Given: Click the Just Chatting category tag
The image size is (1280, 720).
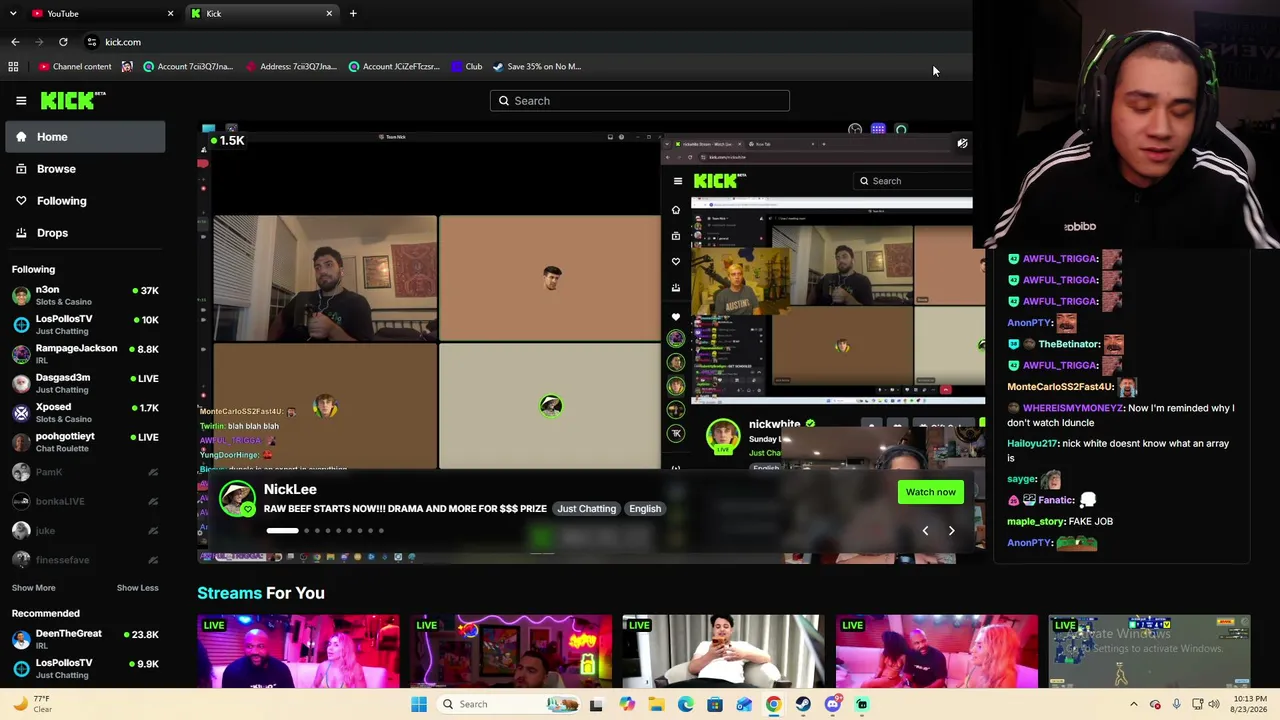Looking at the screenshot, I should tap(587, 509).
